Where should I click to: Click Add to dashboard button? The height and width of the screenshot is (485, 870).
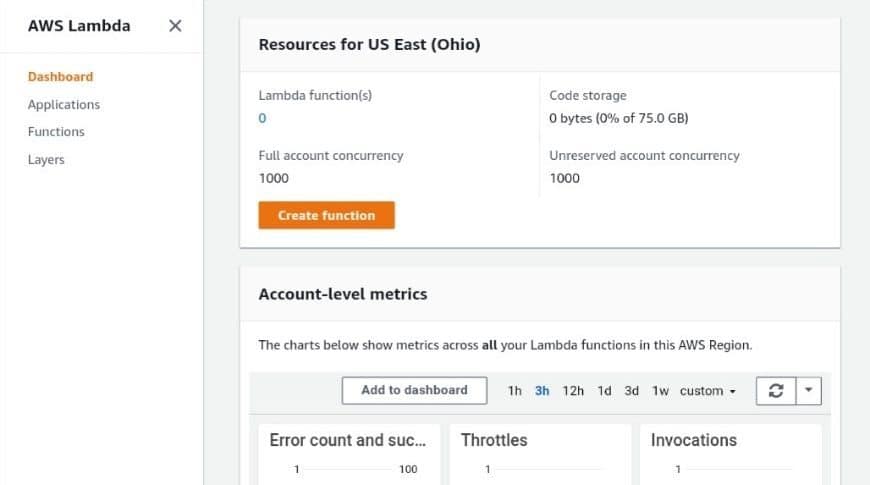point(414,391)
